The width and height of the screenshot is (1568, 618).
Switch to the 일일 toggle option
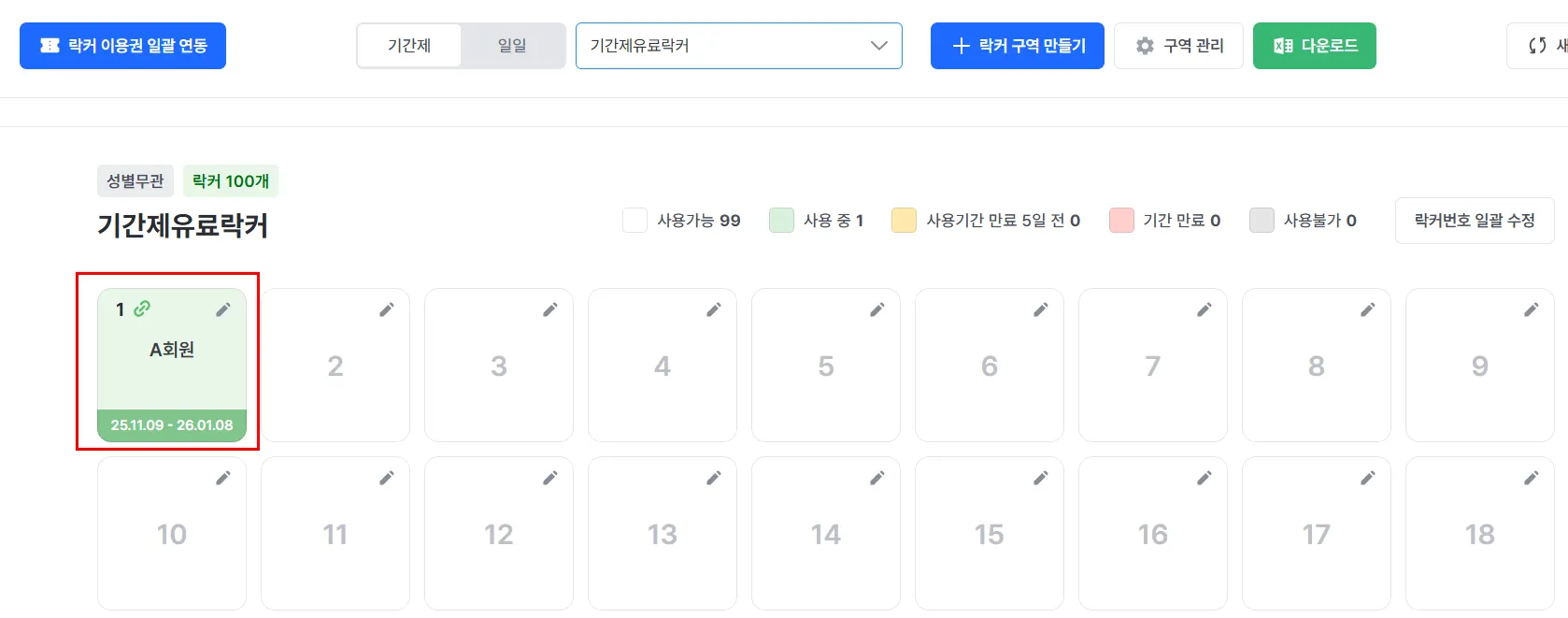512,46
